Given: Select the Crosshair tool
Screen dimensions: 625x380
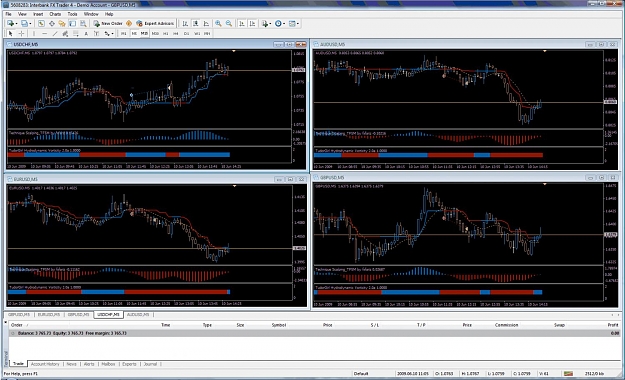Looking at the screenshot, I should [21, 33].
